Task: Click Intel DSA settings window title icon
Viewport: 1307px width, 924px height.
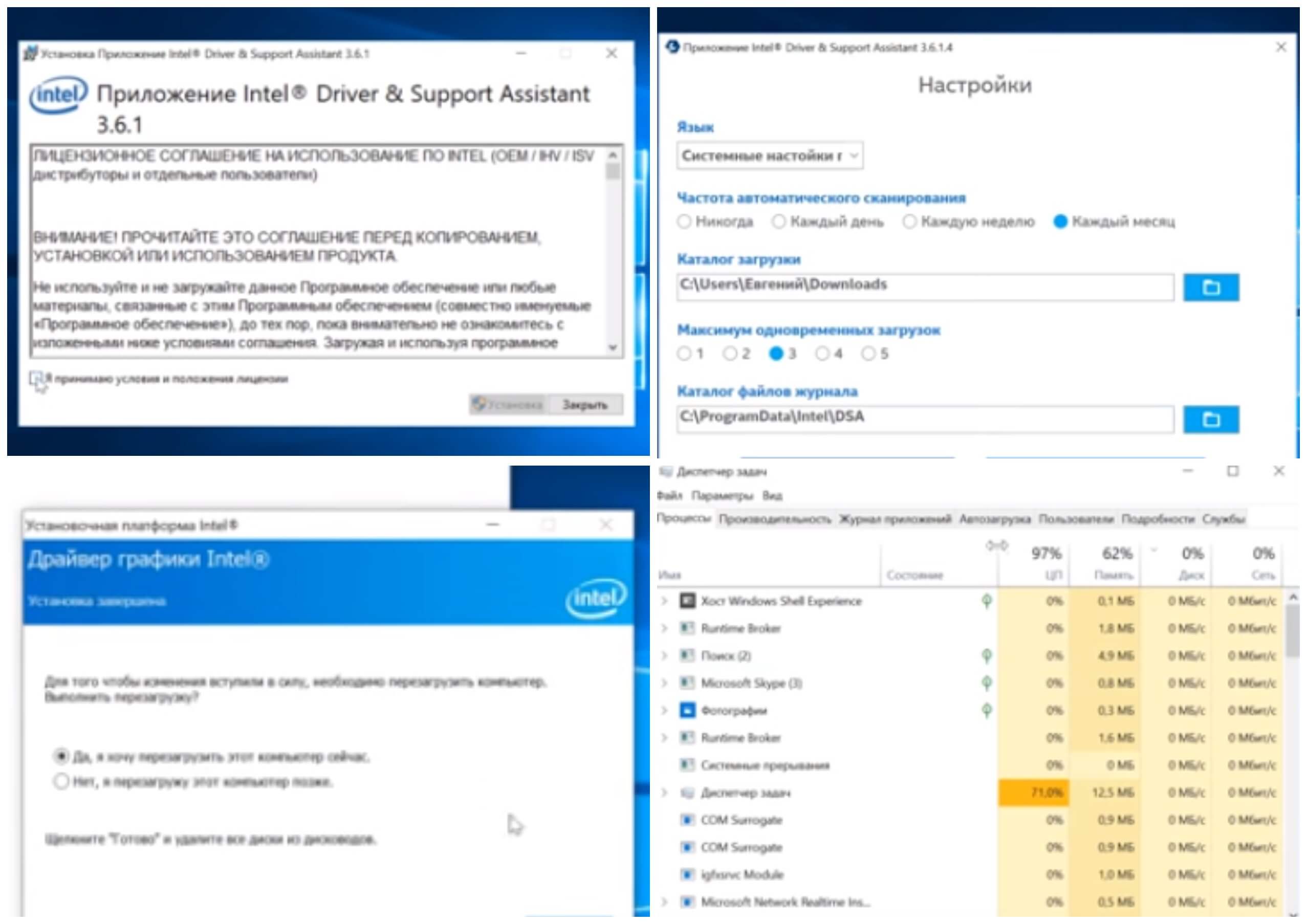Action: point(673,47)
